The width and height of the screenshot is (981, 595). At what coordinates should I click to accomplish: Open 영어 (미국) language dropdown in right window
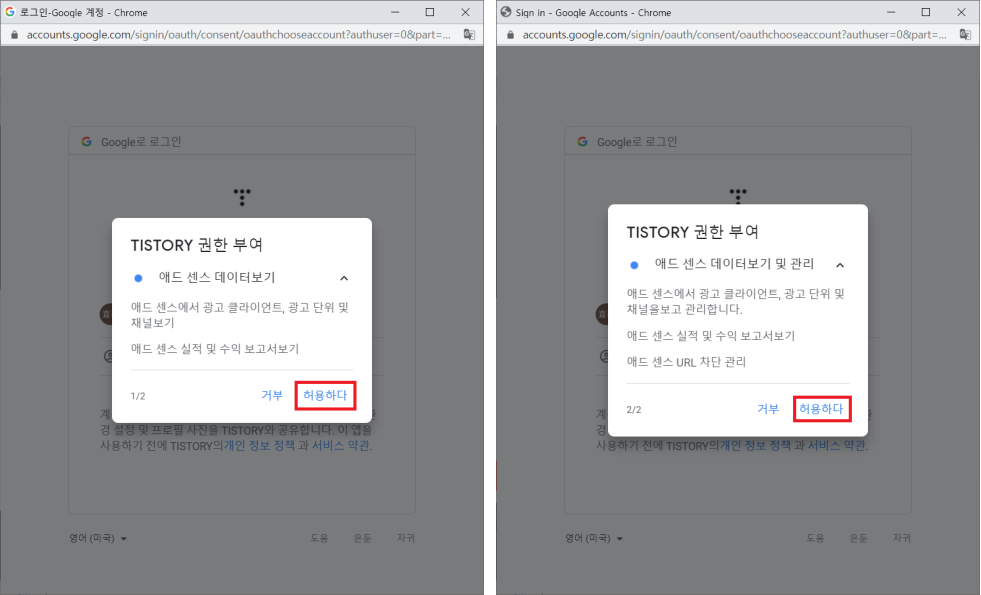pyautogui.click(x=594, y=538)
